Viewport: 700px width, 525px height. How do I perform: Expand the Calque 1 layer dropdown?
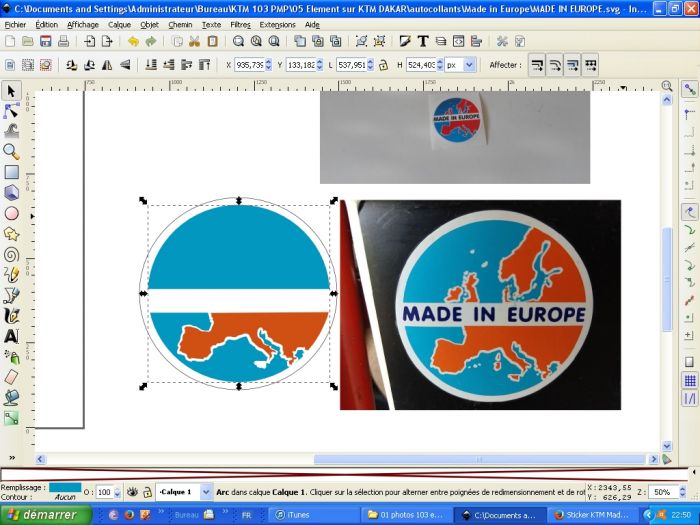[206, 492]
